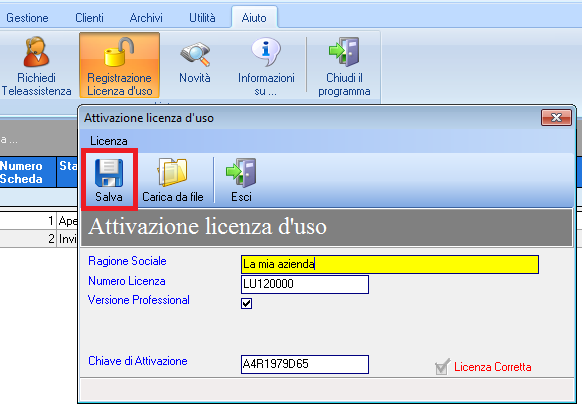Open the Novità magnifier icon

click(195, 55)
